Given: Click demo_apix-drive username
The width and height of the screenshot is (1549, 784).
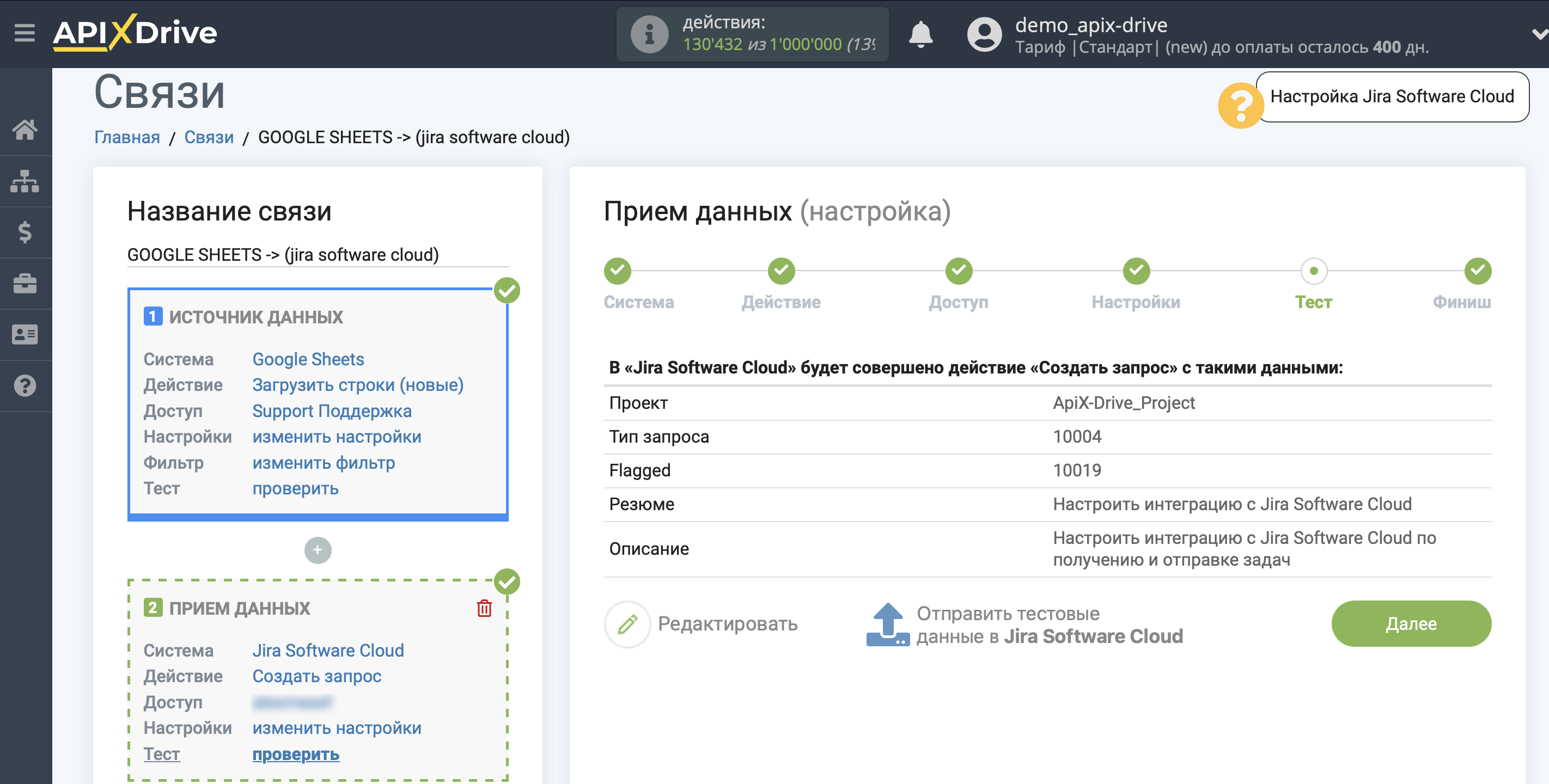Looking at the screenshot, I should [x=1091, y=24].
